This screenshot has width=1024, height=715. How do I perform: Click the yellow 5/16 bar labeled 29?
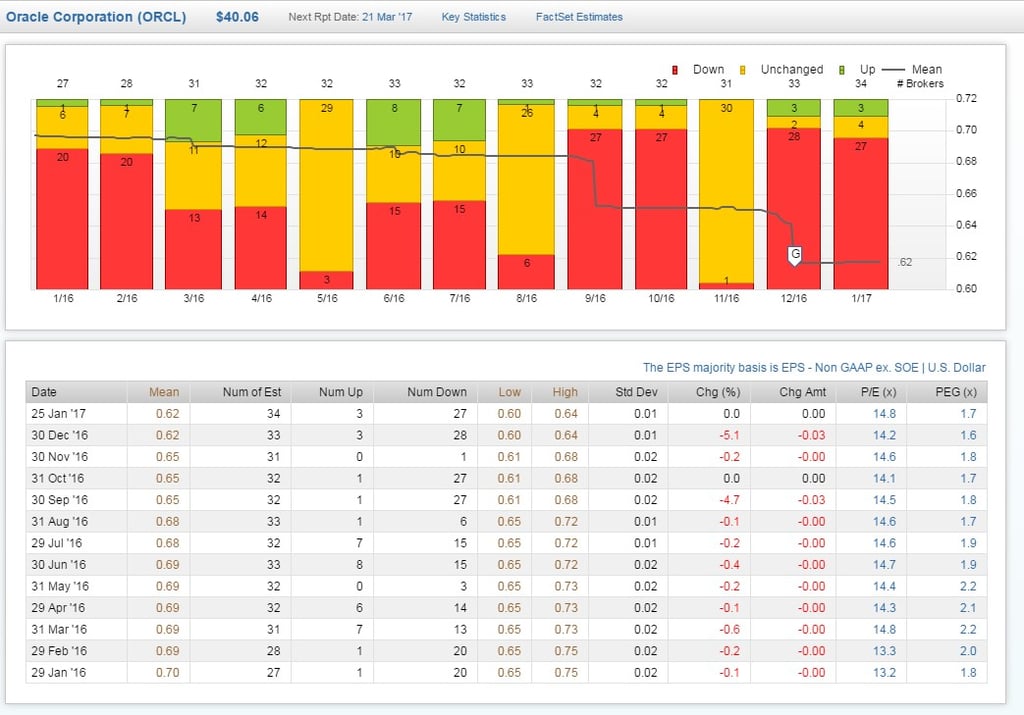pyautogui.click(x=327, y=185)
